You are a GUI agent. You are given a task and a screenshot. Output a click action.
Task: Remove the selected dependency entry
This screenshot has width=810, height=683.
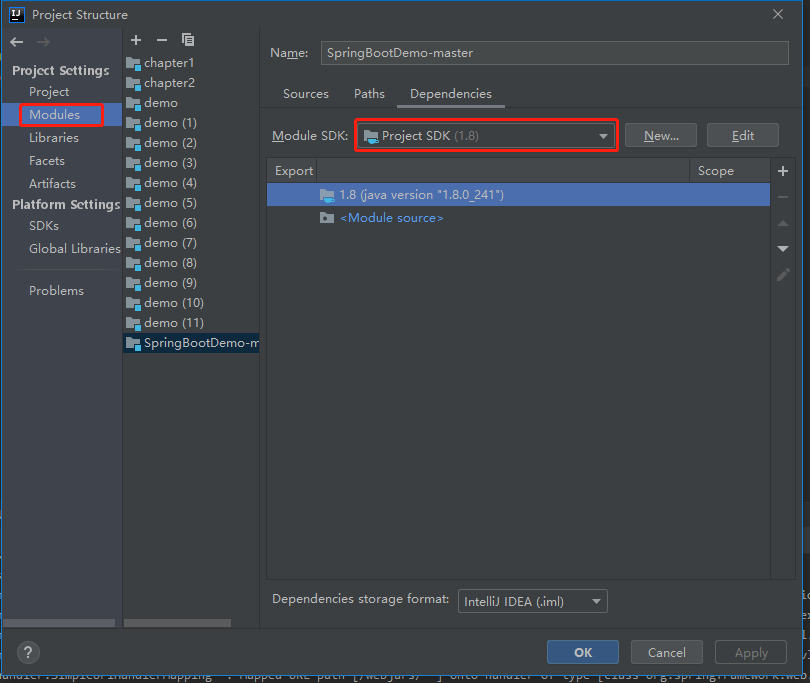[783, 197]
